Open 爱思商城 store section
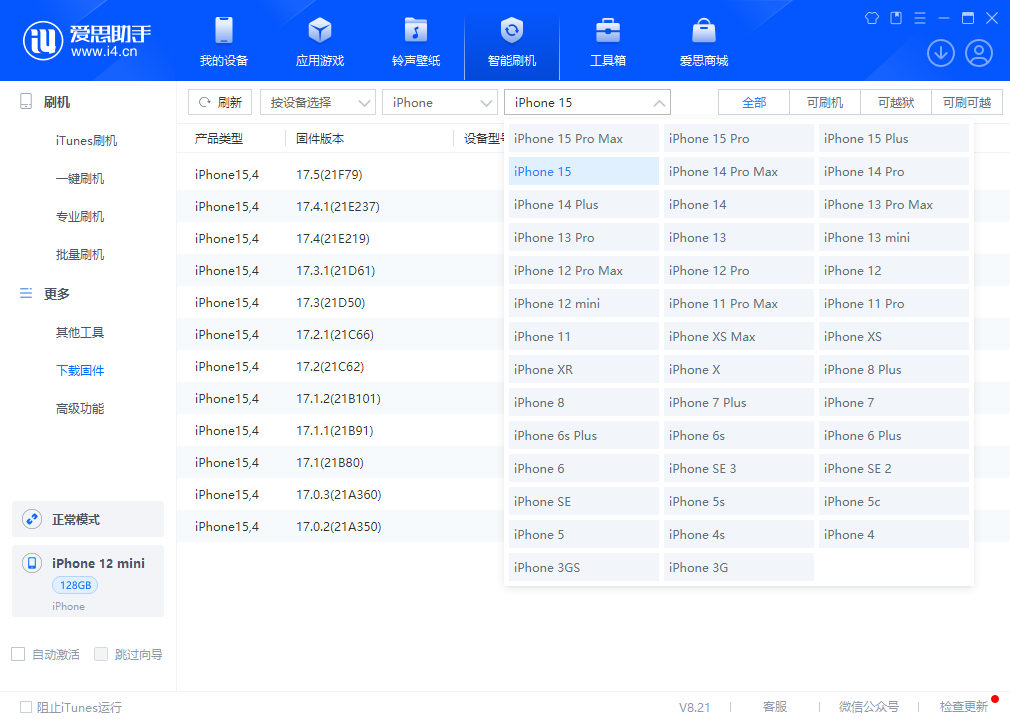The width and height of the screenshot is (1010, 722). pyautogui.click(x=703, y=41)
